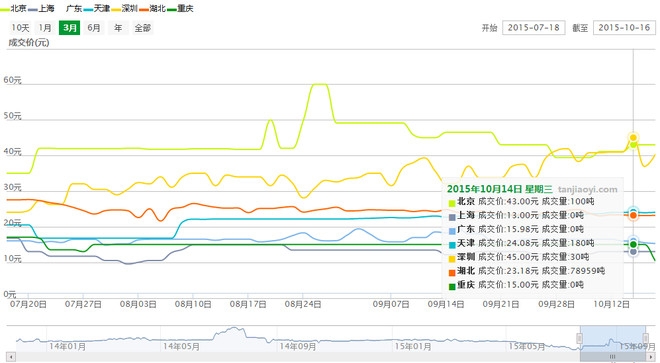Show 全部 data range
Image resolution: width=660 pixels, height=363 pixels.
pyautogui.click(x=143, y=28)
